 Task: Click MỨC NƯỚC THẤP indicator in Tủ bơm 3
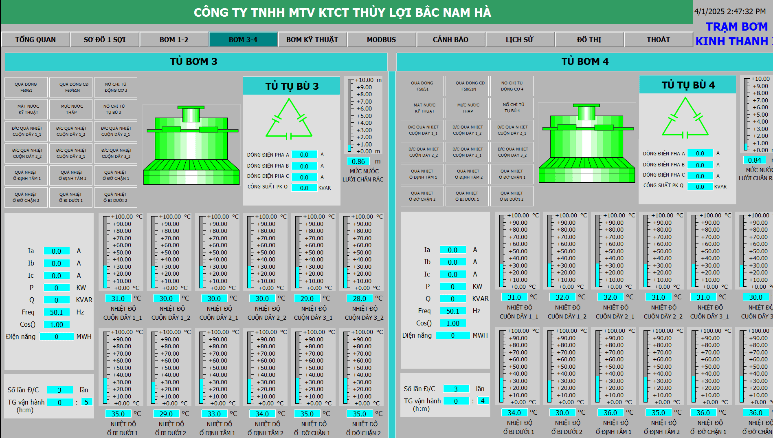tap(71, 109)
